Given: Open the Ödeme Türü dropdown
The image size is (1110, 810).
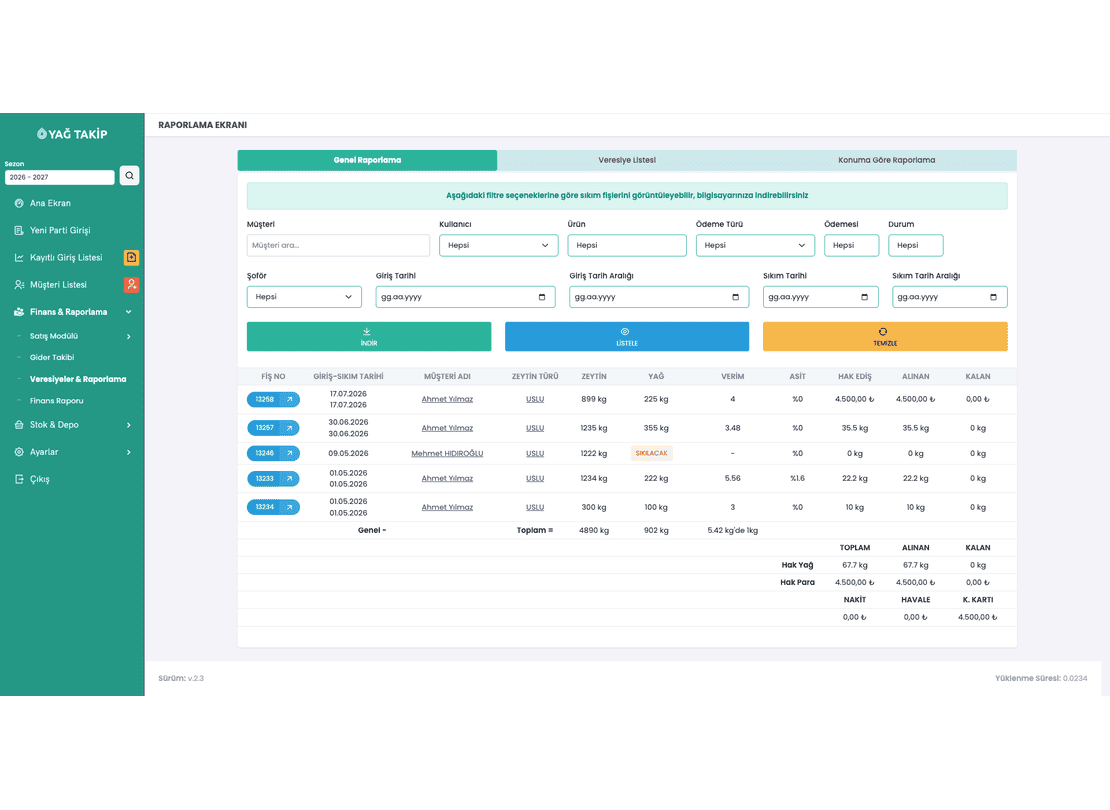Looking at the screenshot, I should (x=755, y=246).
